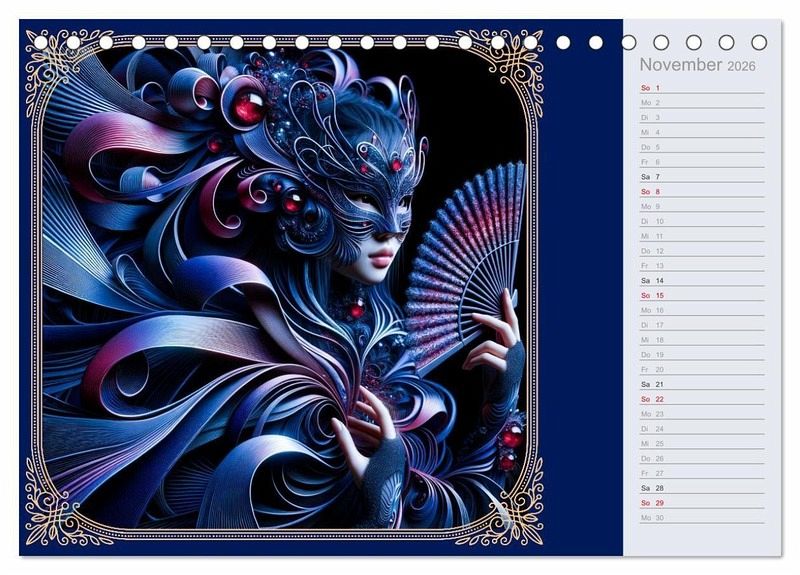
Task: Click the date row Mi 25
Action: (x=702, y=443)
